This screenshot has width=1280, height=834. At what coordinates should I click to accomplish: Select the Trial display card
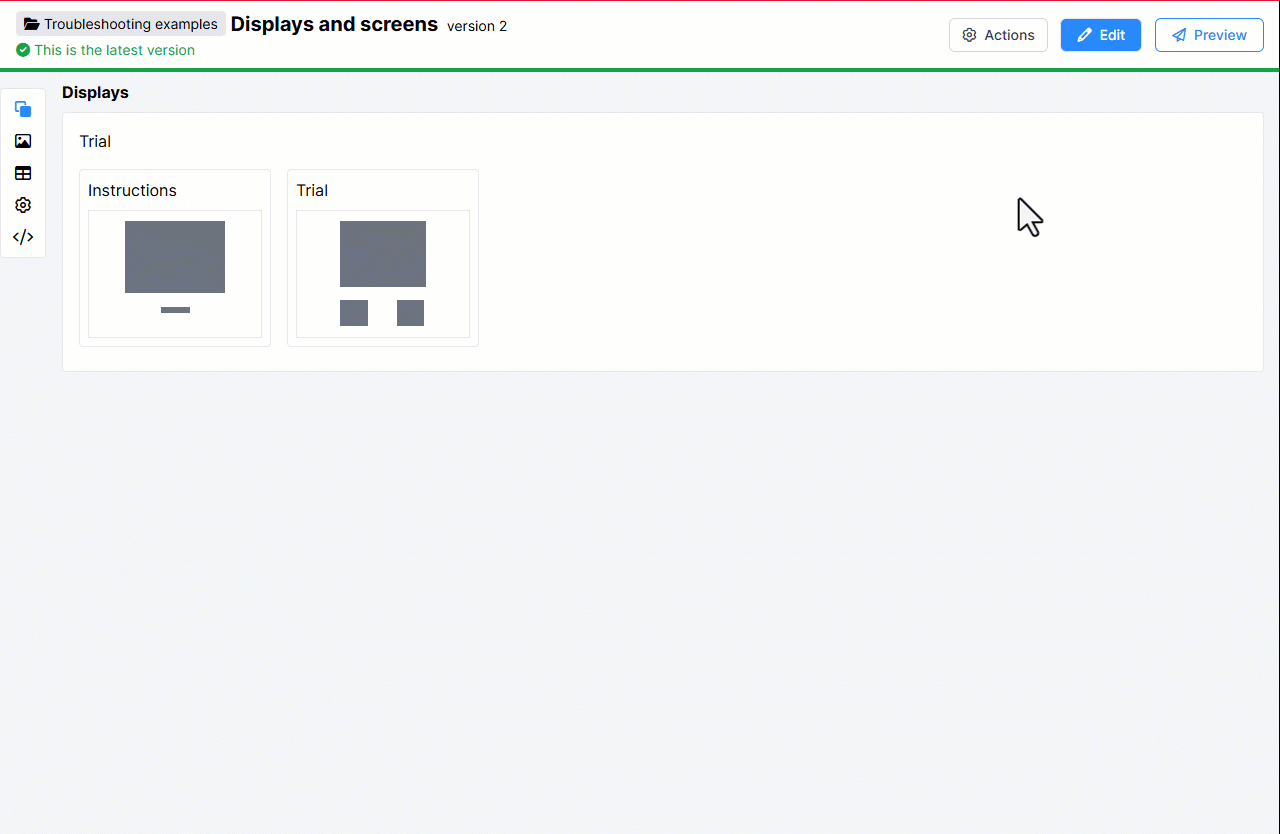(383, 257)
